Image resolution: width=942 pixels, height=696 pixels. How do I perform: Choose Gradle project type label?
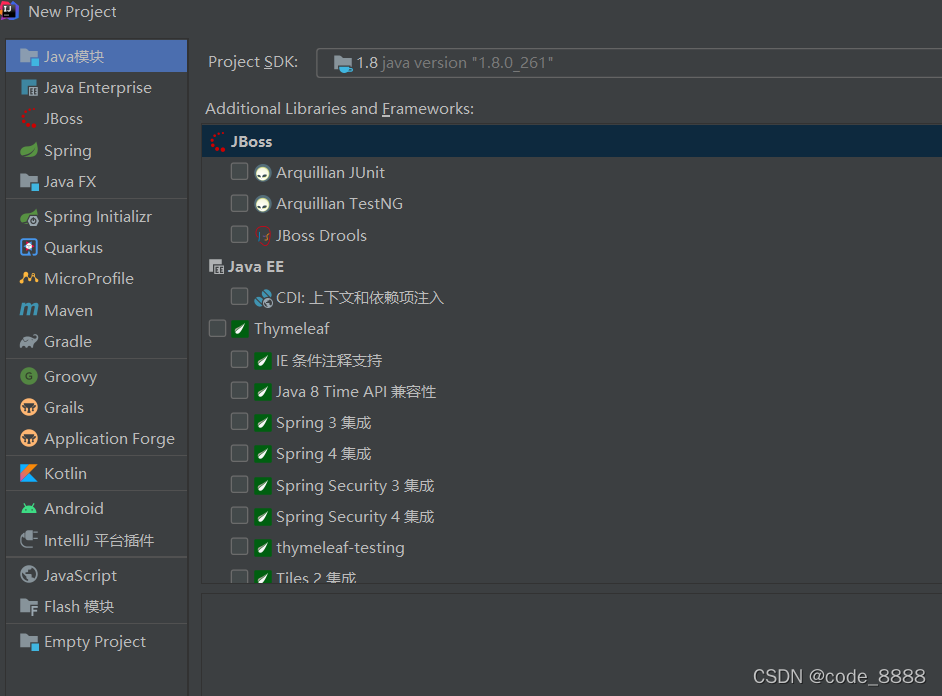pyautogui.click(x=68, y=342)
